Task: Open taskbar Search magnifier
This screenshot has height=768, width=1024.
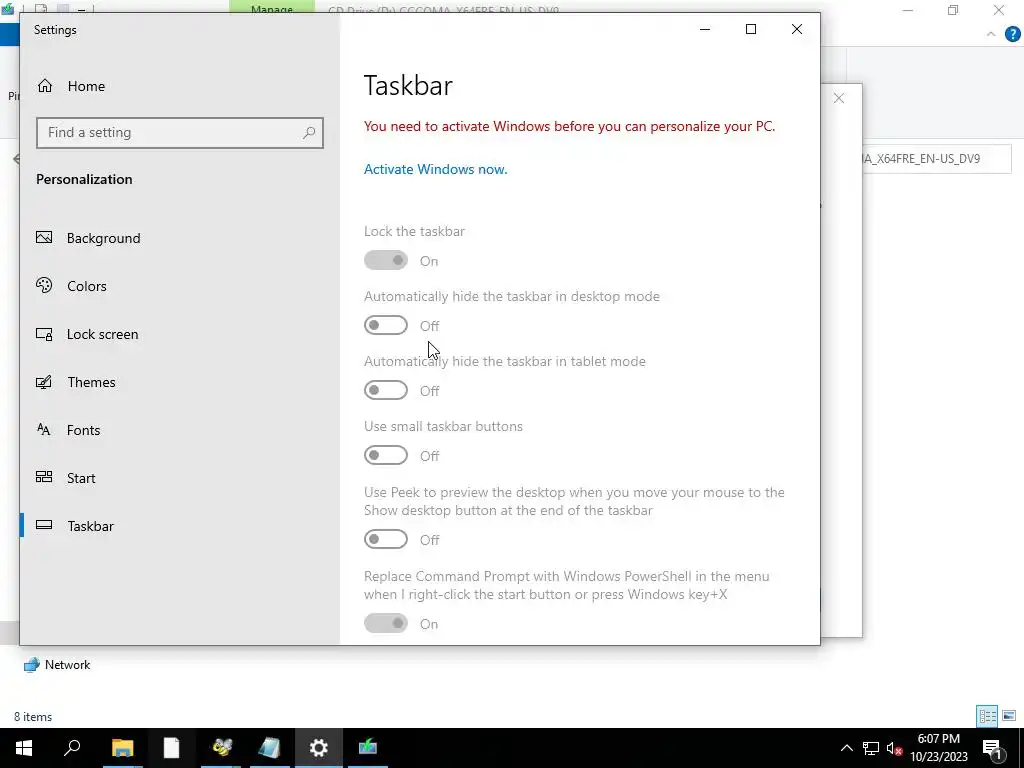Action: tap(72, 748)
